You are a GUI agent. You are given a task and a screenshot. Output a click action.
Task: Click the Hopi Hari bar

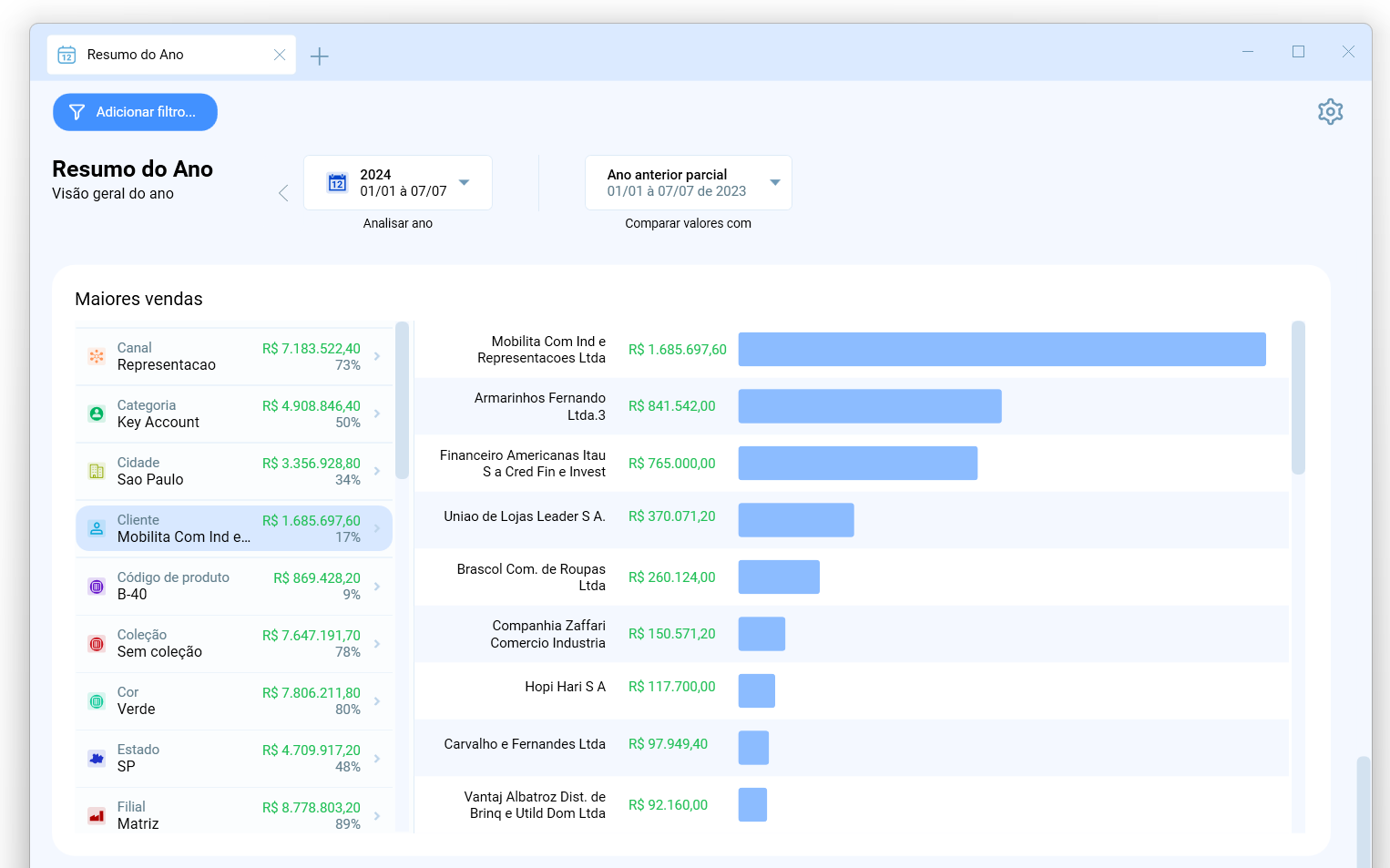coord(757,691)
